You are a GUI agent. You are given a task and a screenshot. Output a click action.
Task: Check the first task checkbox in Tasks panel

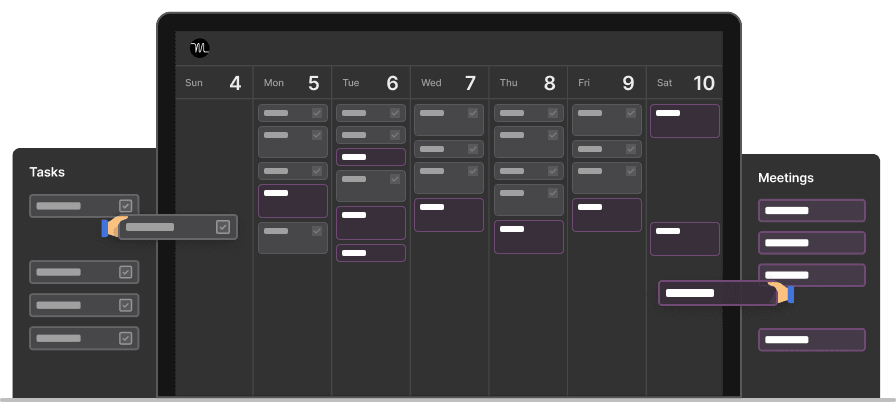[126, 206]
